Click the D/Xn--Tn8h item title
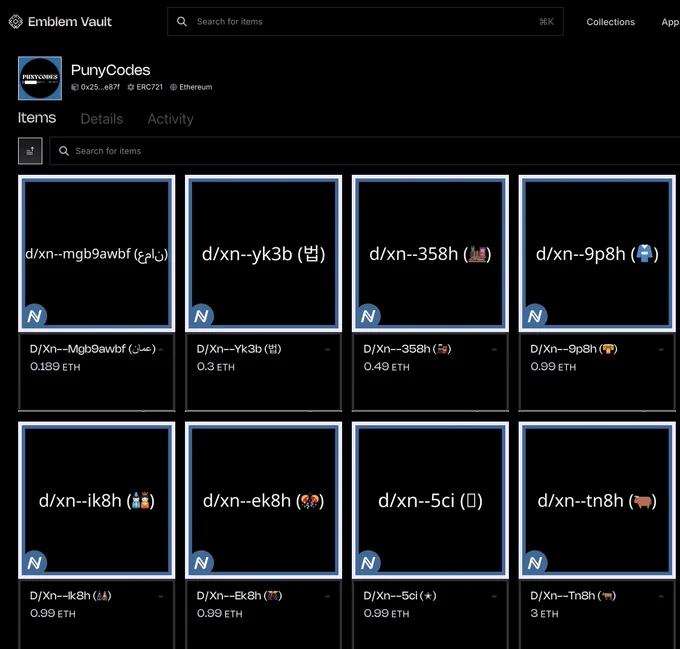This screenshot has width=680, height=649. tap(573, 595)
